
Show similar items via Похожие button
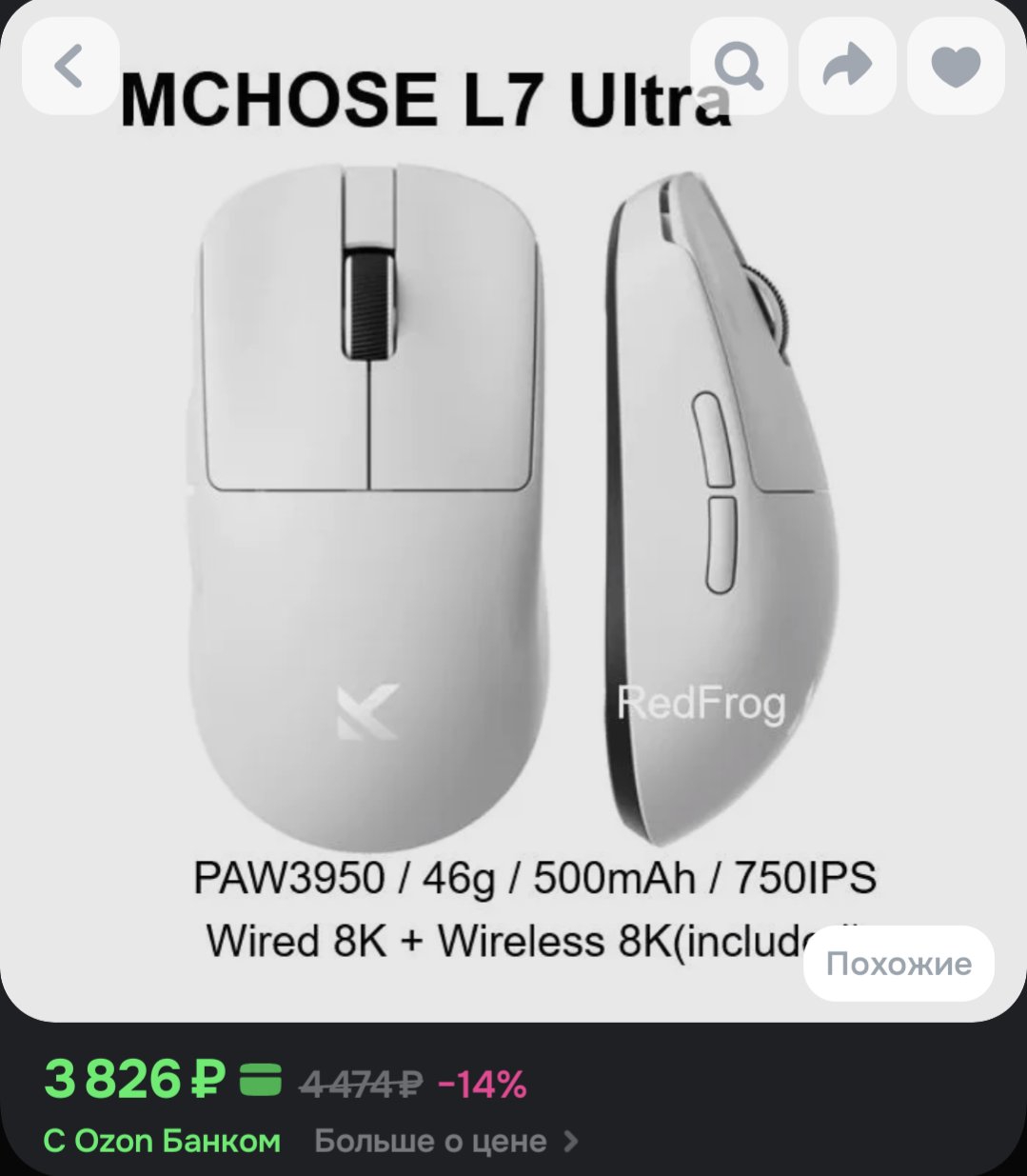click(x=899, y=964)
